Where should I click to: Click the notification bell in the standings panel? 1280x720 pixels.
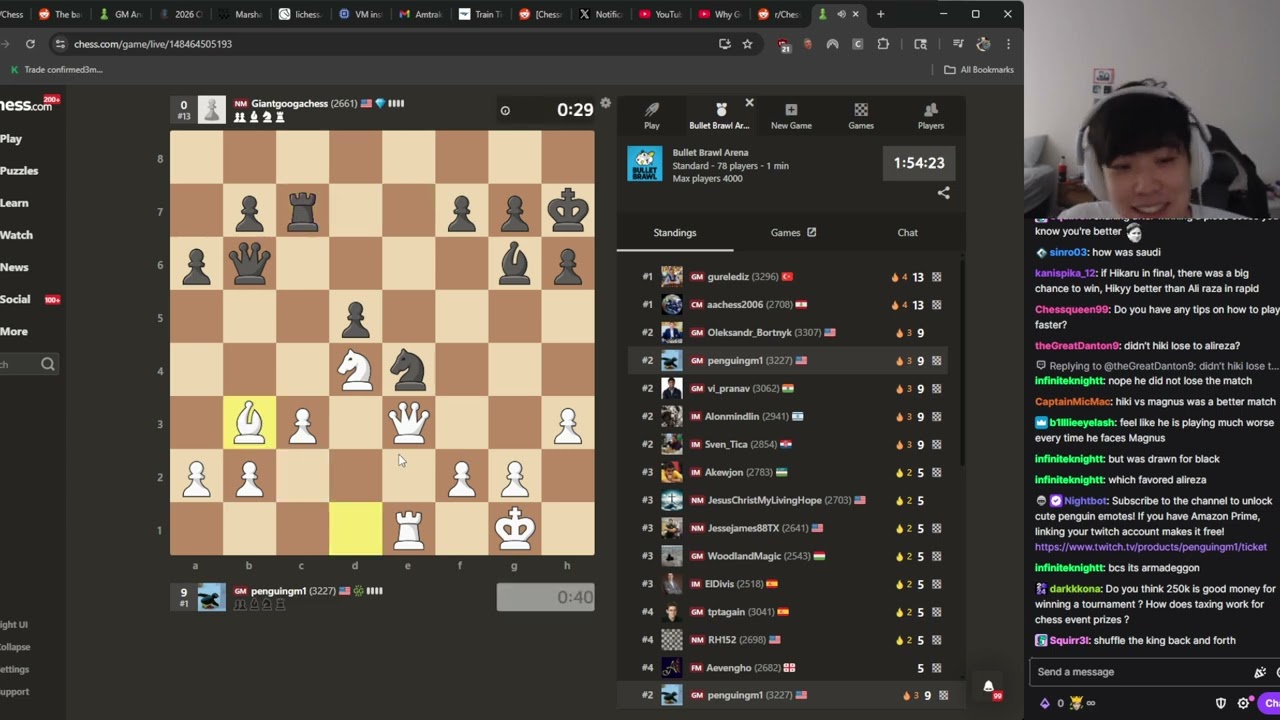tap(988, 687)
